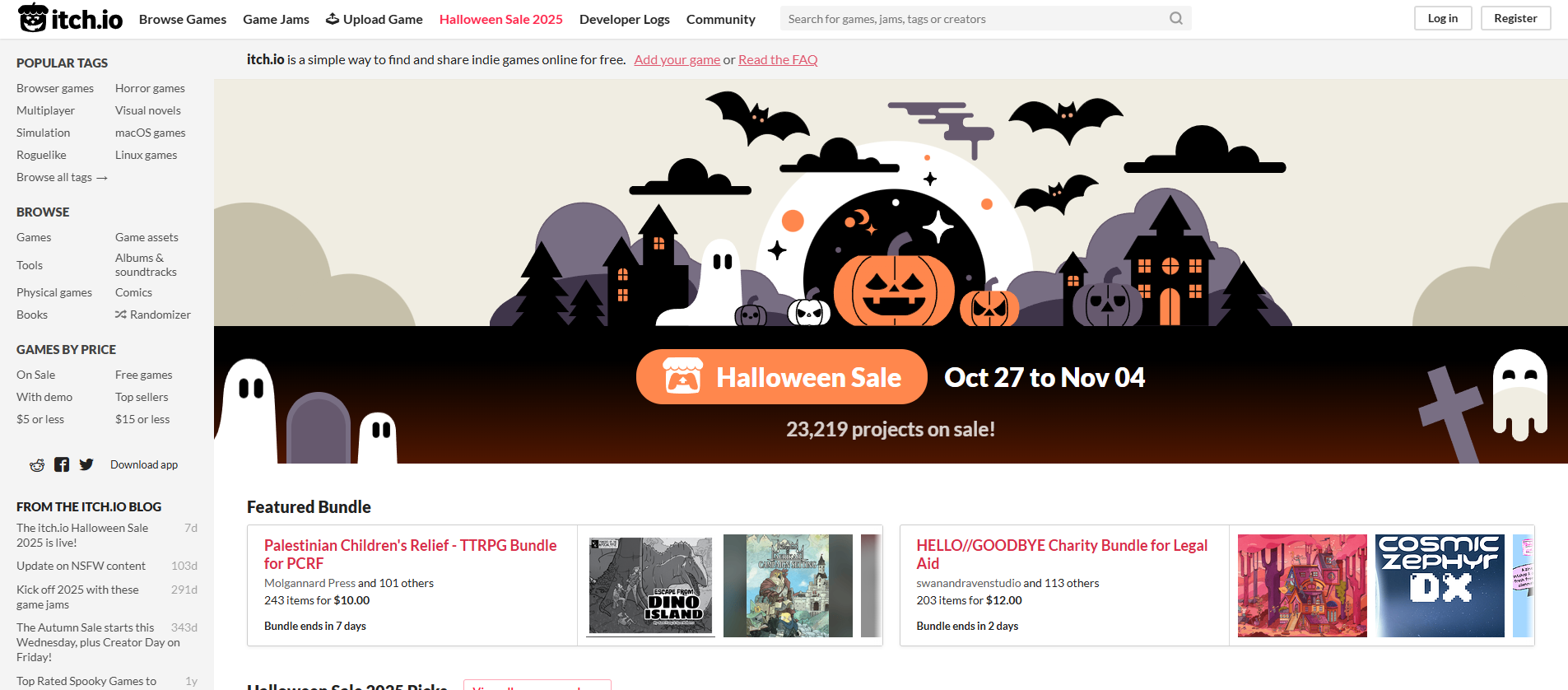Open the Twitter bird icon
The image size is (1568, 690).
(x=86, y=464)
